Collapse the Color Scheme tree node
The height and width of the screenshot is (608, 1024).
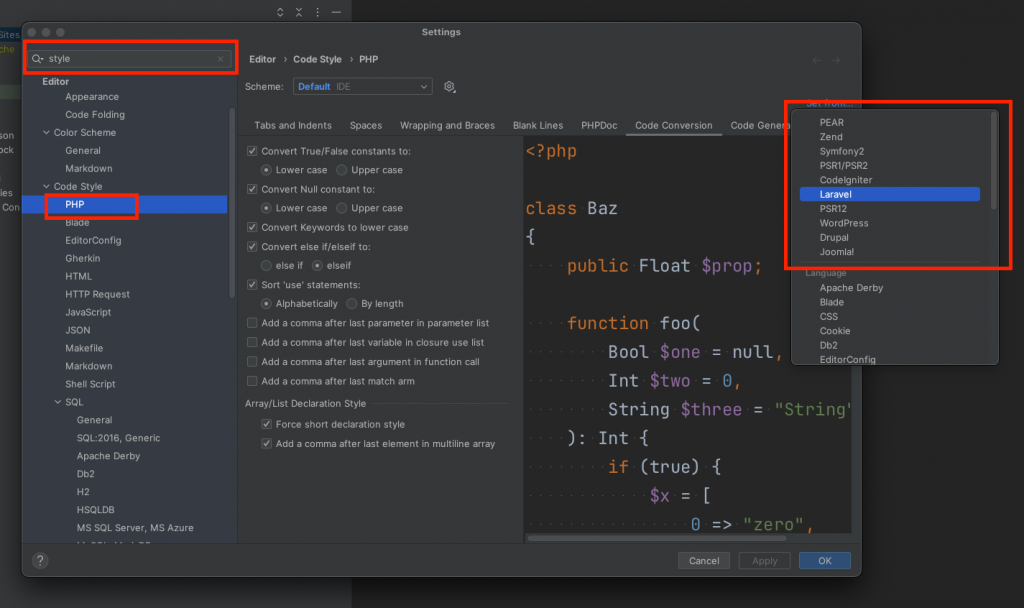pyautogui.click(x=46, y=133)
